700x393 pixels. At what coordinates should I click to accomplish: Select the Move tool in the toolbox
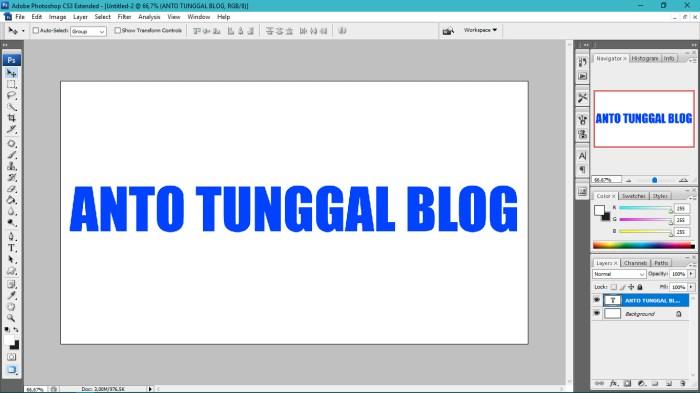click(x=12, y=73)
